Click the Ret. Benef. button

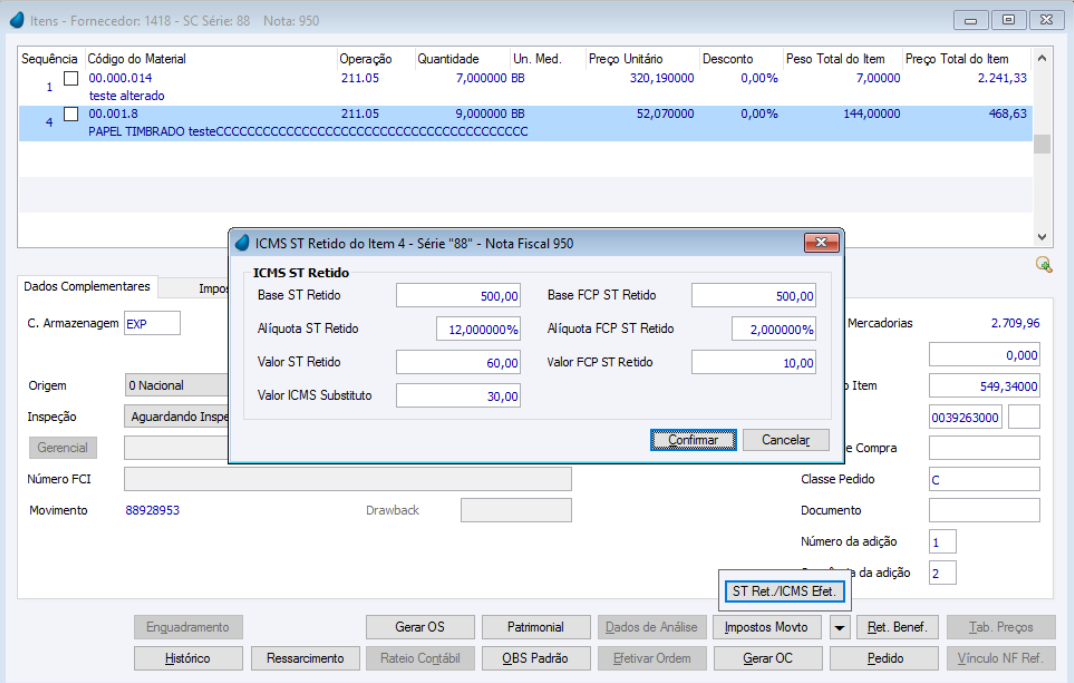897,627
